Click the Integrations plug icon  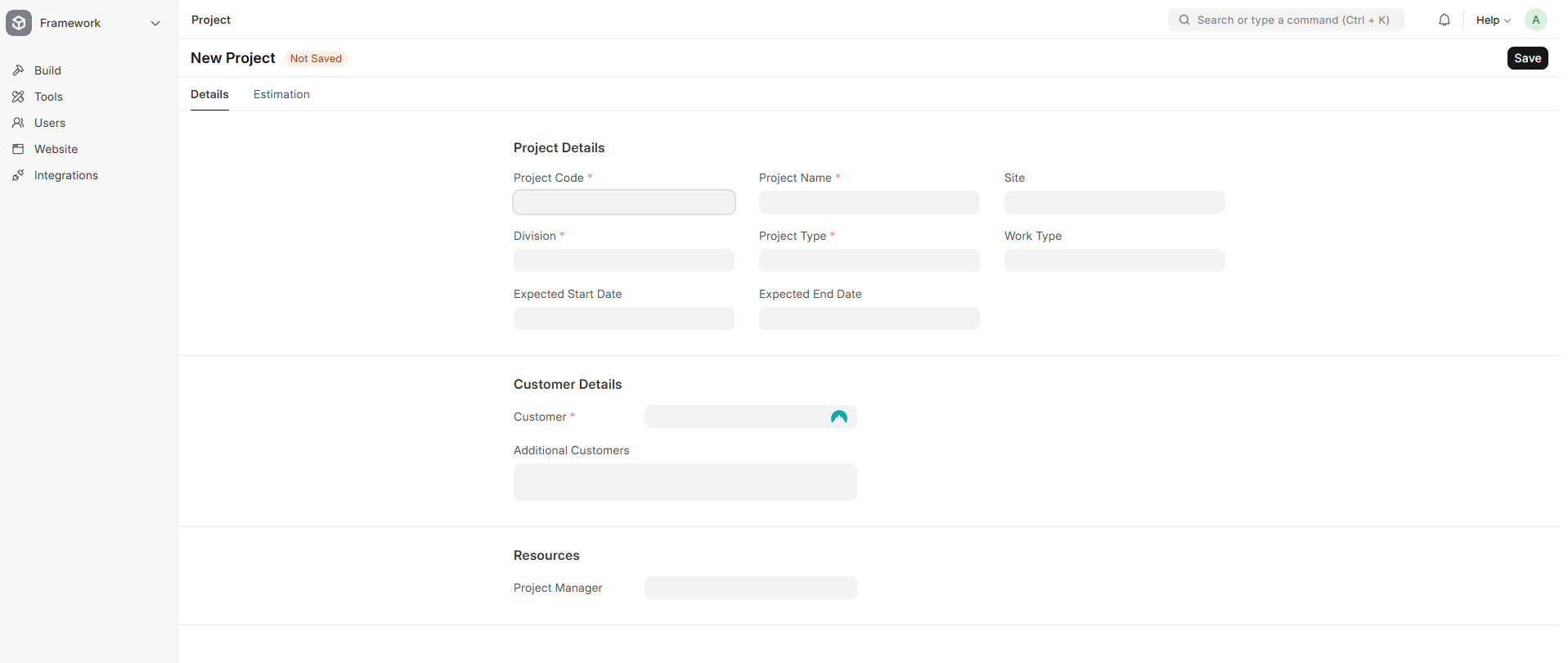(x=18, y=175)
